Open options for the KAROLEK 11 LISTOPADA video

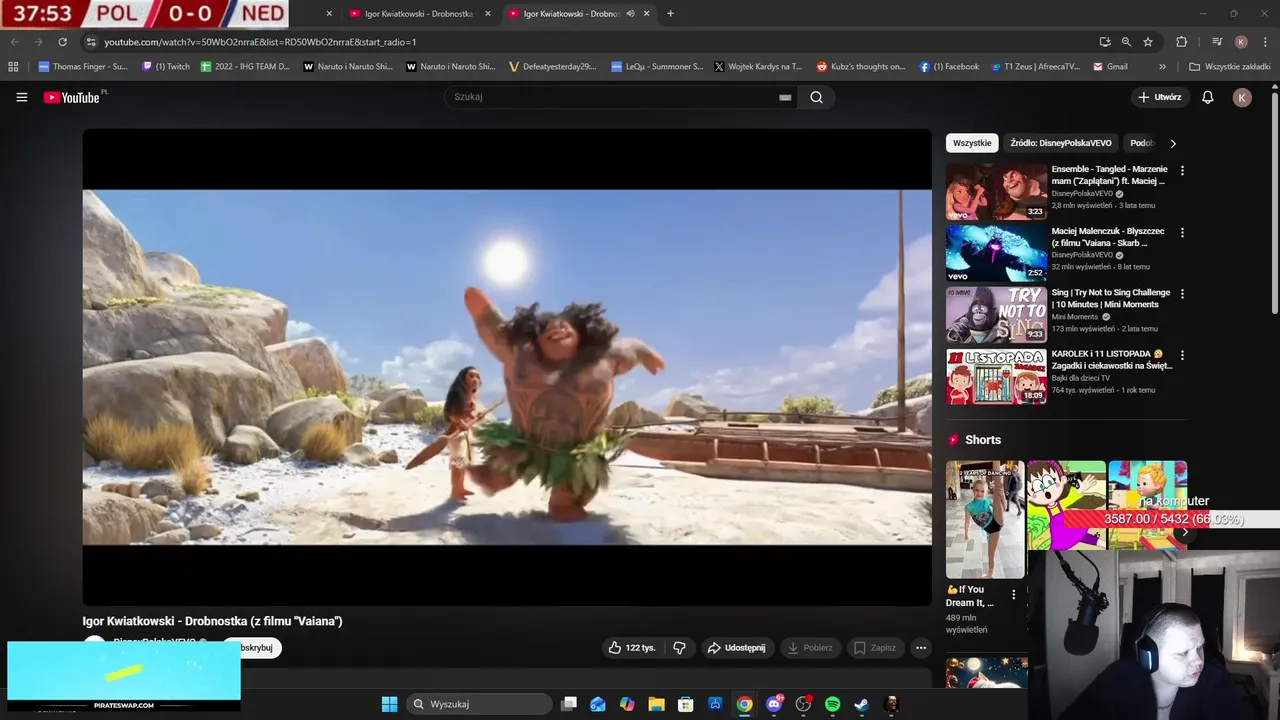pyautogui.click(x=1182, y=355)
